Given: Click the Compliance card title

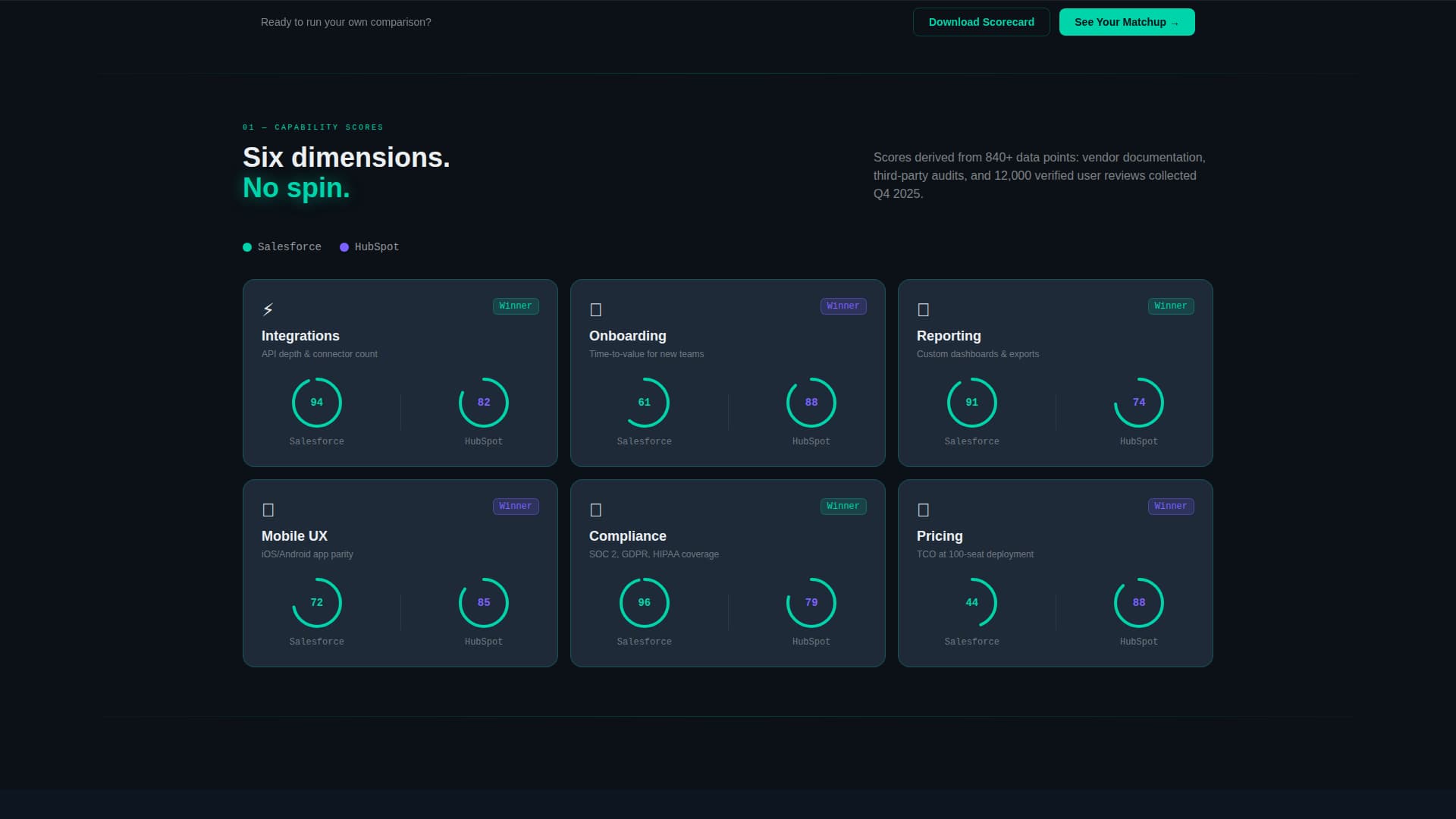Looking at the screenshot, I should pyautogui.click(x=628, y=536).
